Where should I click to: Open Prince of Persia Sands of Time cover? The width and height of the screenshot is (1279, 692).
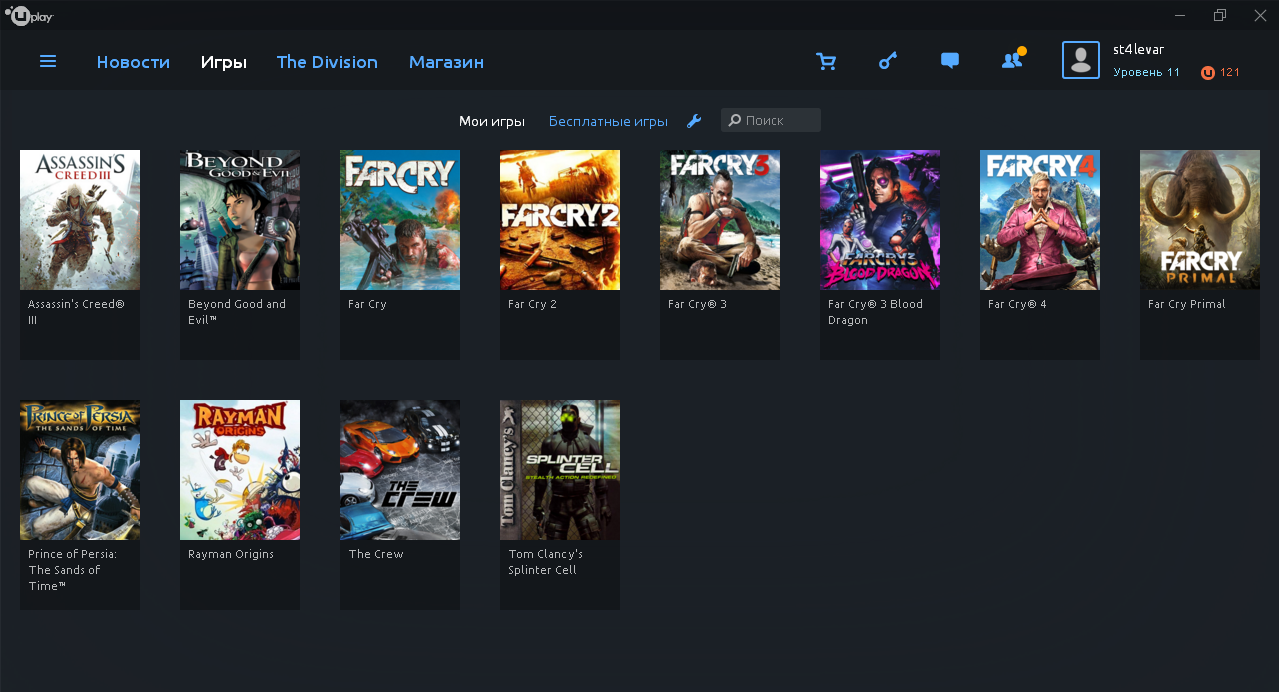[x=80, y=470]
